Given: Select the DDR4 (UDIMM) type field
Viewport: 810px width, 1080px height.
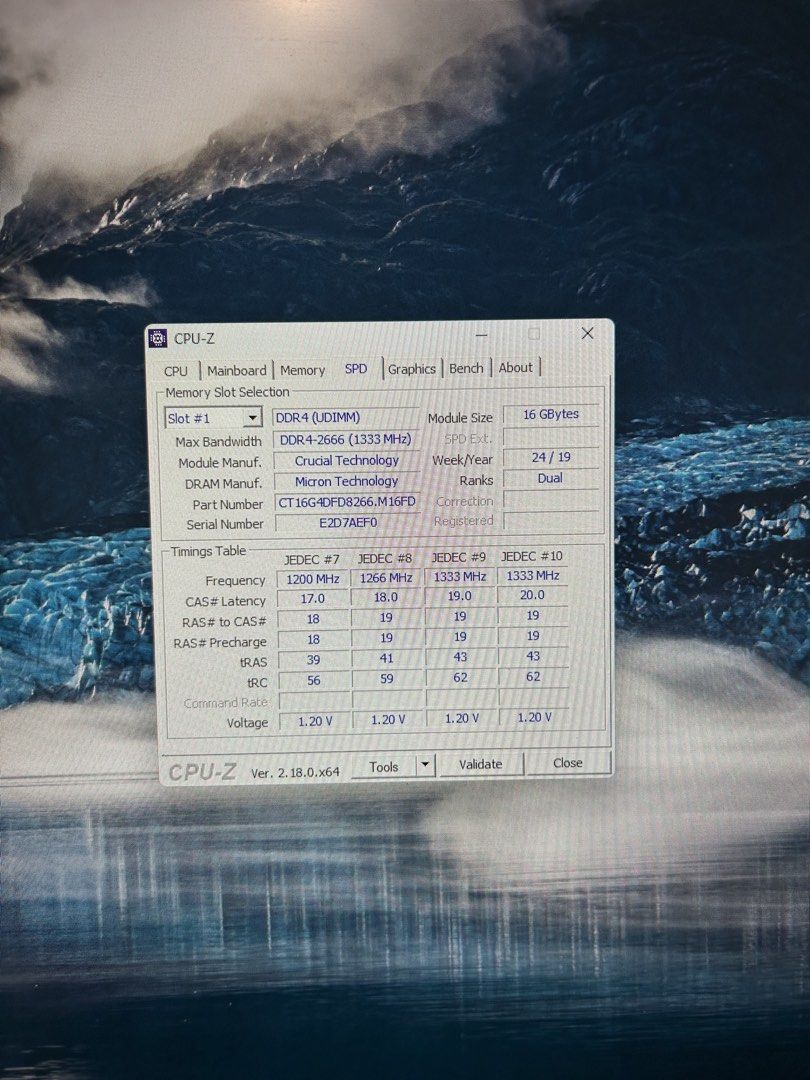Looking at the screenshot, I should click(346, 417).
